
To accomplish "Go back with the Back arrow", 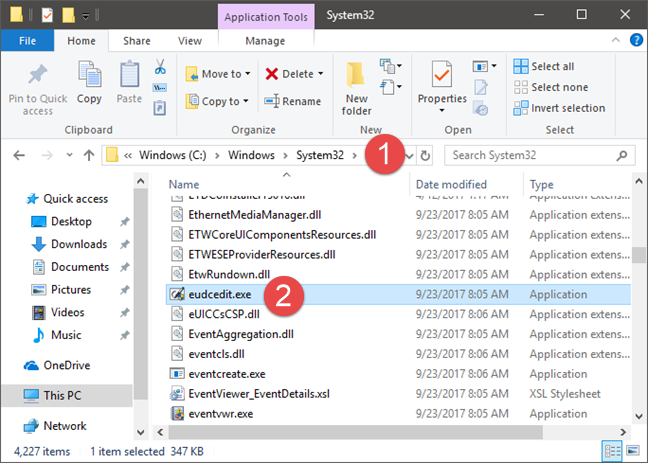I will tap(19, 155).
